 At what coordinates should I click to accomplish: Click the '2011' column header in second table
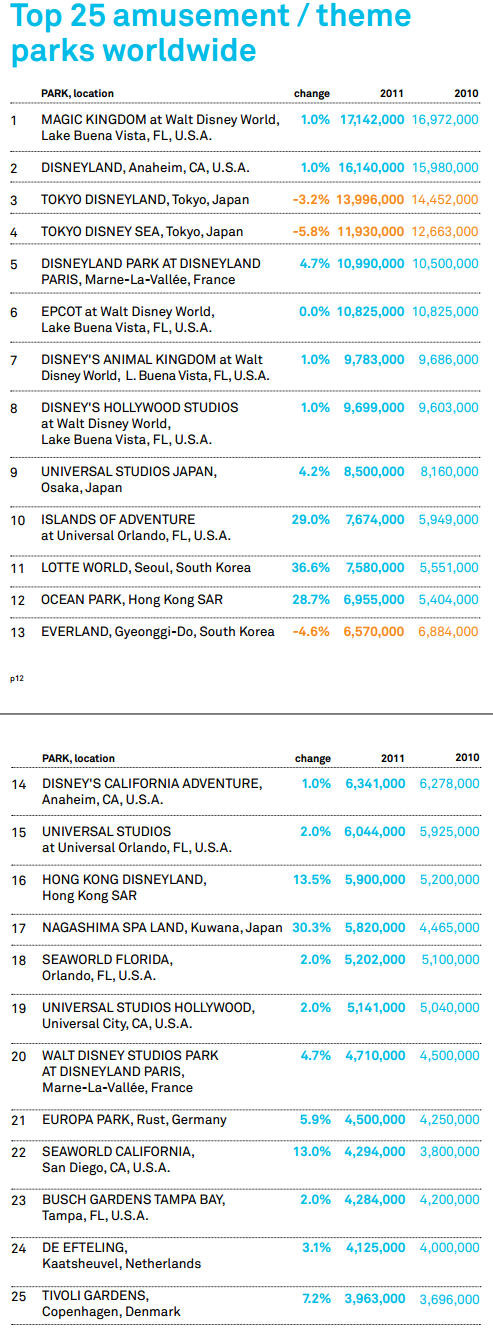[392, 759]
